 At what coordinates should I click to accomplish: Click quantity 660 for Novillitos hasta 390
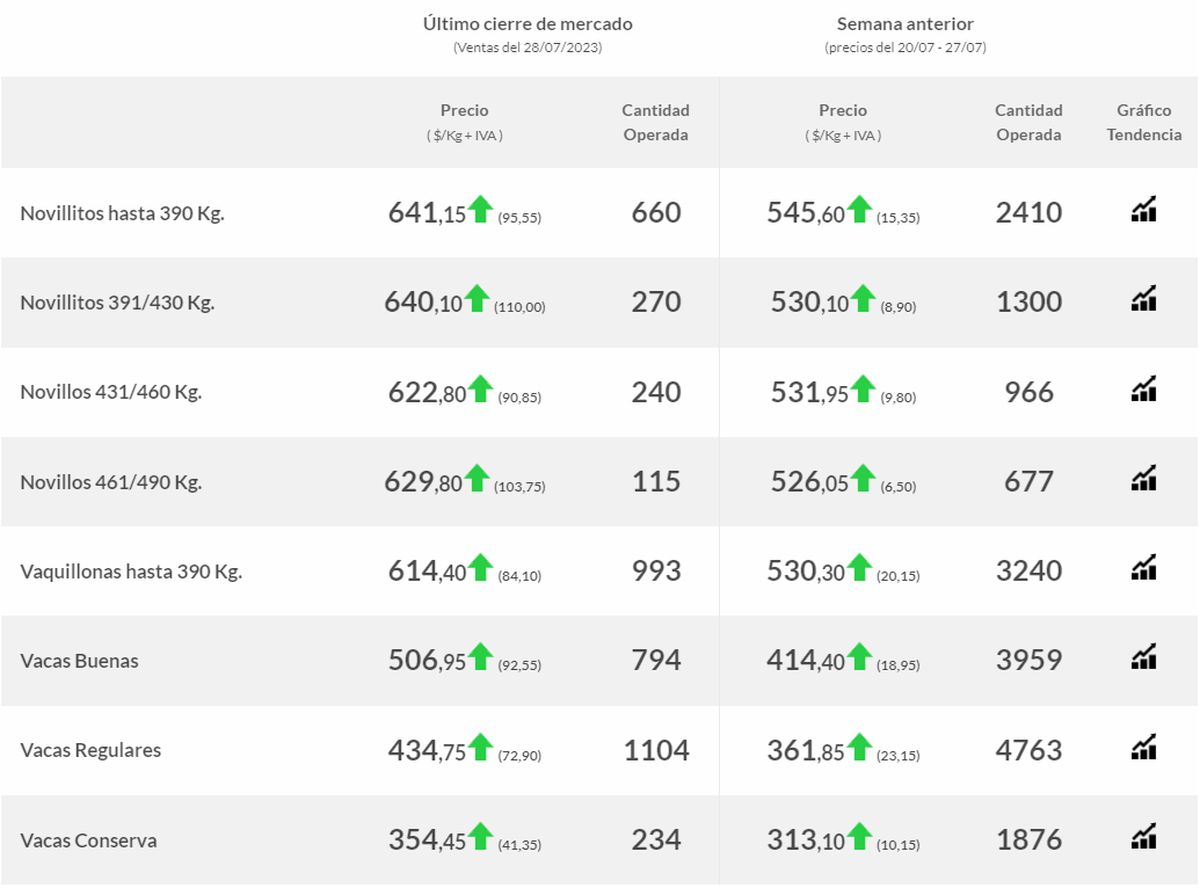tap(656, 212)
